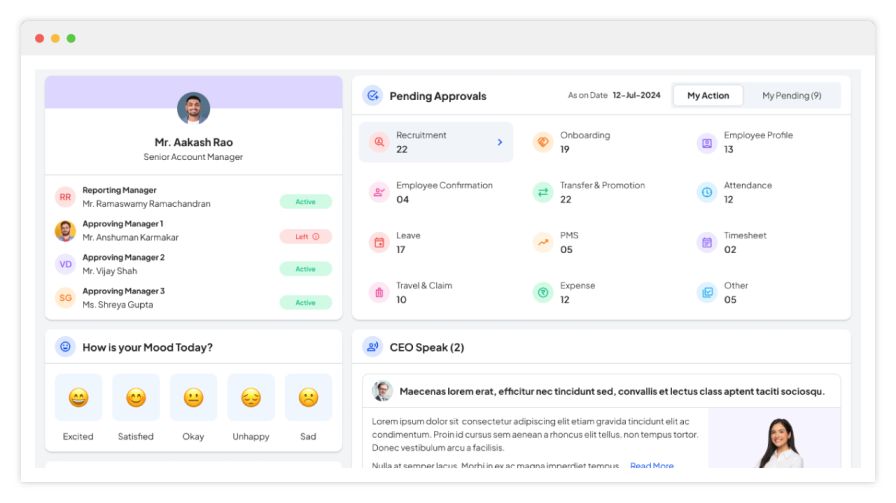Select the Other approvals icon
The height and width of the screenshot is (503, 896).
(x=707, y=293)
